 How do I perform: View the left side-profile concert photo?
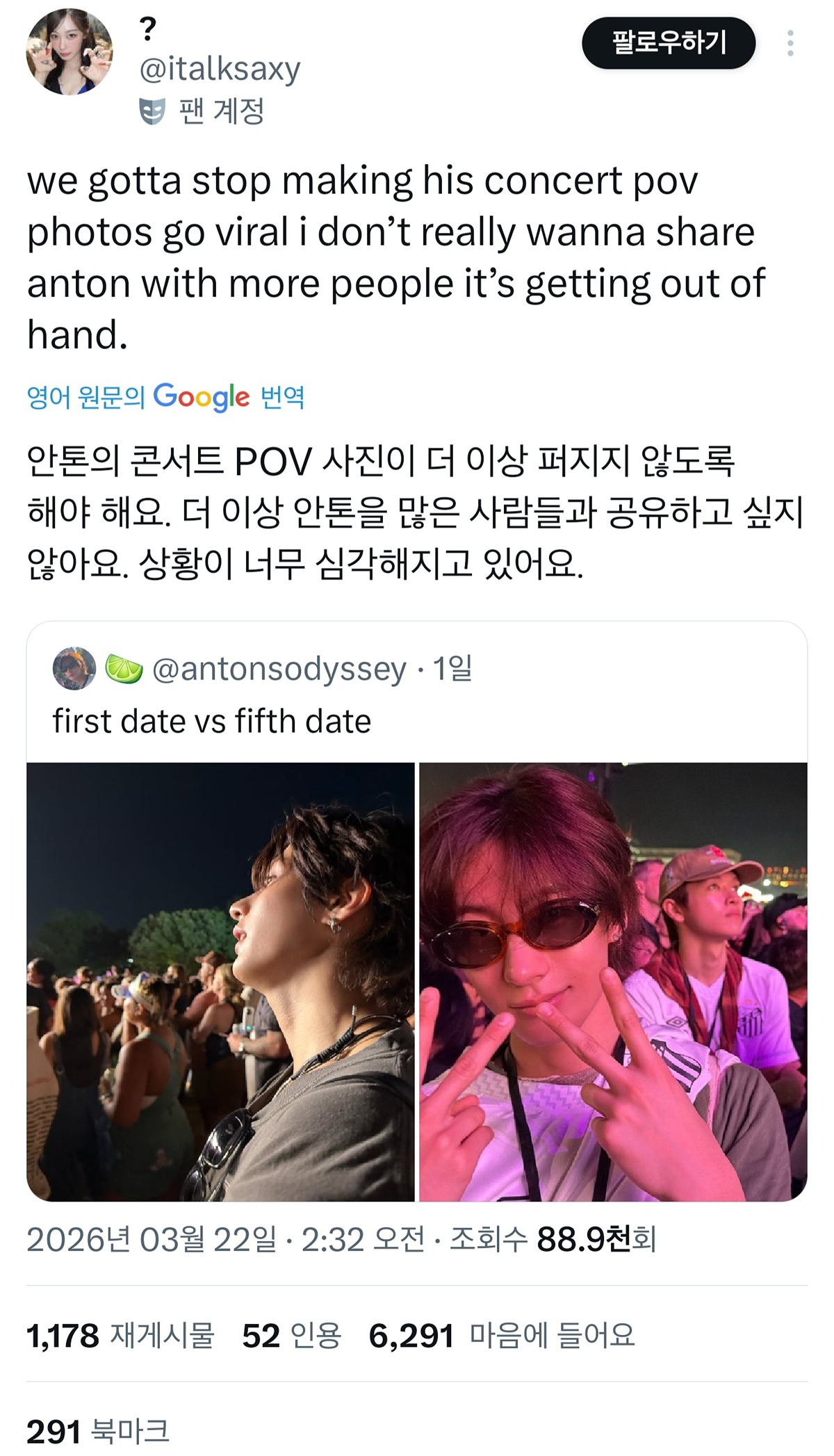(x=220, y=982)
